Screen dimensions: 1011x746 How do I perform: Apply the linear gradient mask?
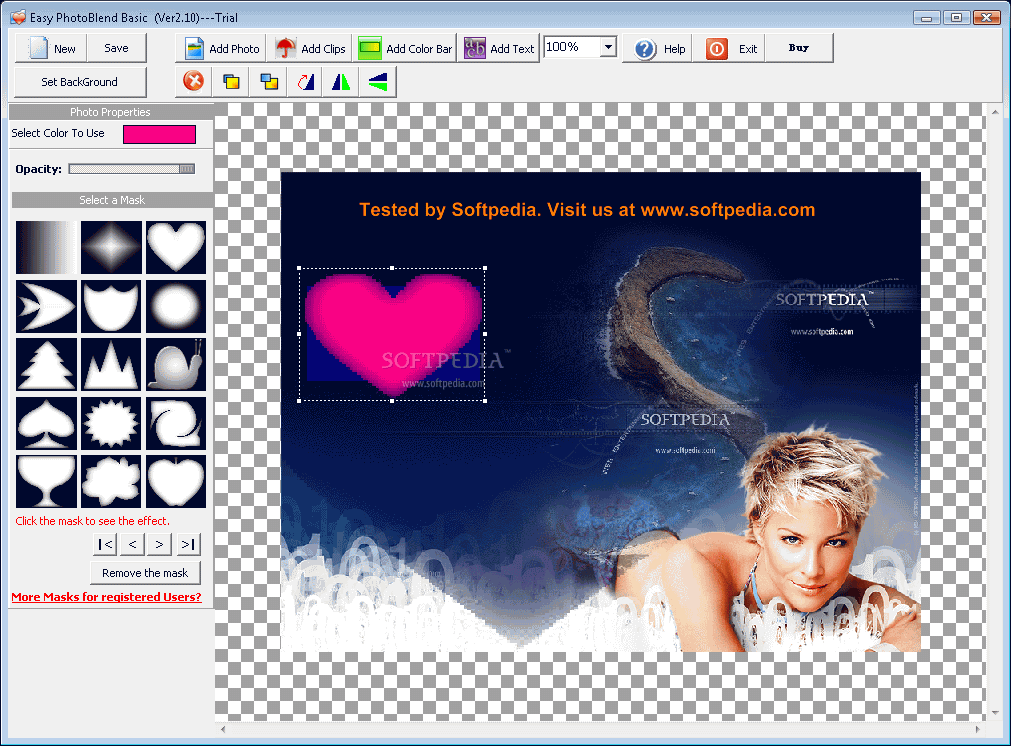click(x=46, y=248)
